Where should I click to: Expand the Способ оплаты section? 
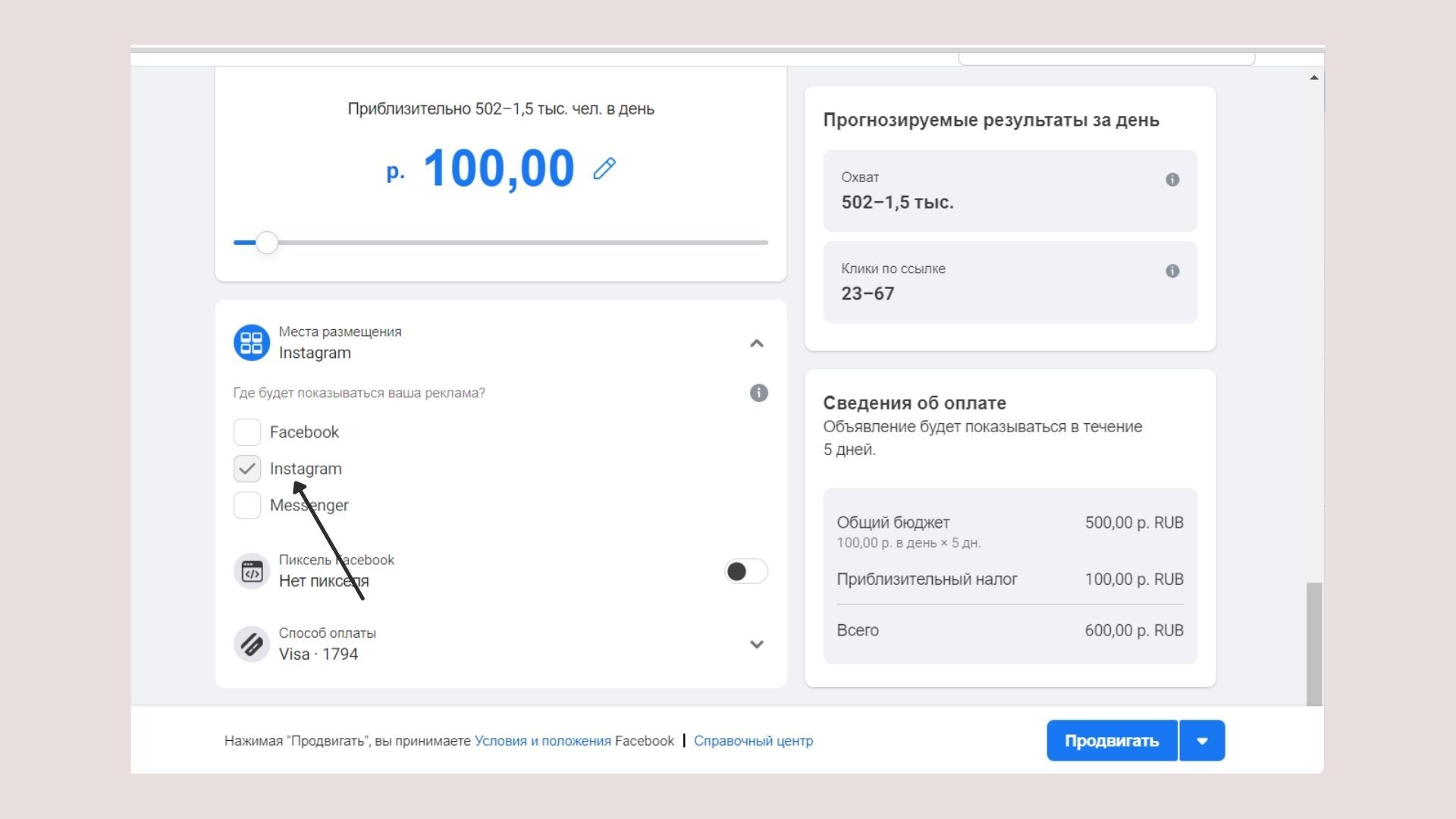(756, 645)
